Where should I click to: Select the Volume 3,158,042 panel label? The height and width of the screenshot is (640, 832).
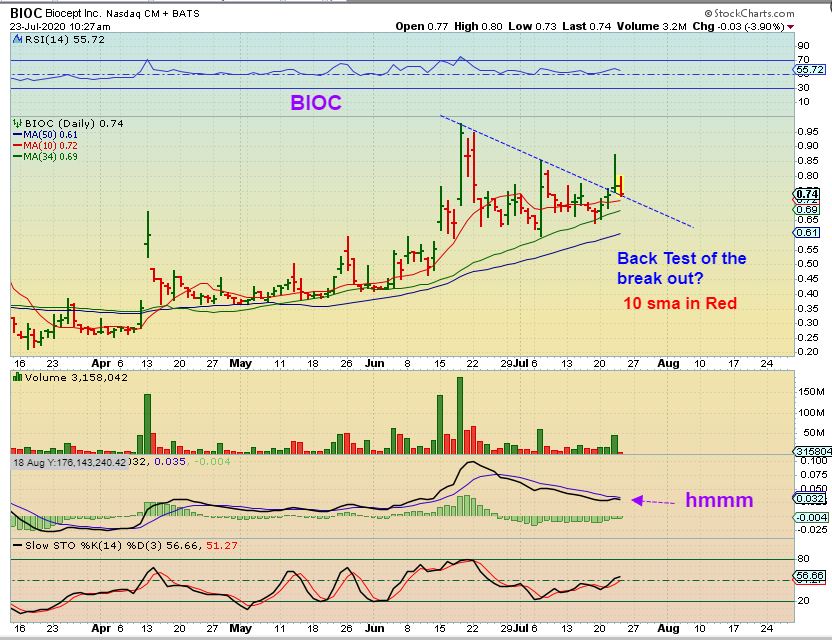click(x=76, y=378)
